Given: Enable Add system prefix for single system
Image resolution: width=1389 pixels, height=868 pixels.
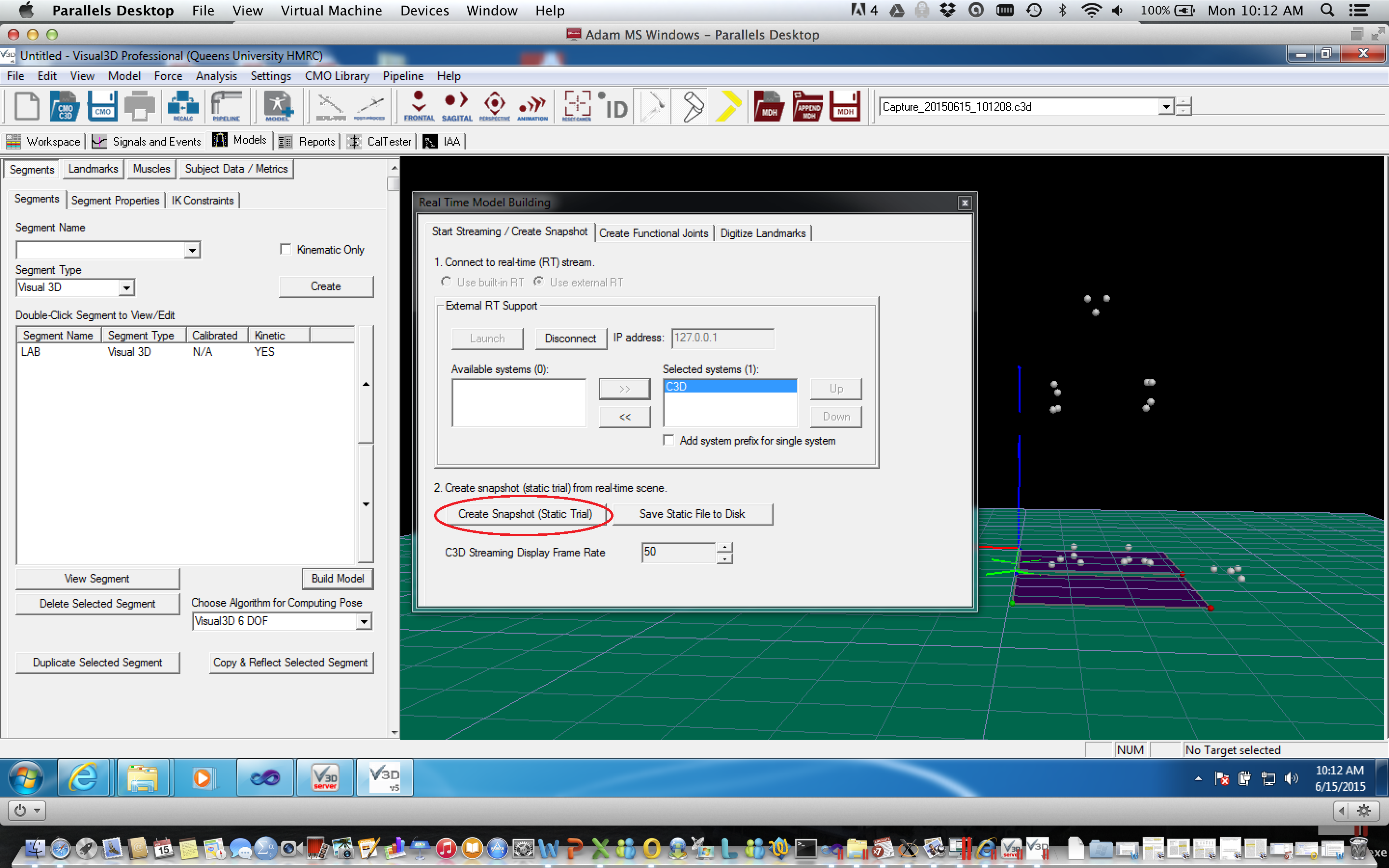Looking at the screenshot, I should pyautogui.click(x=668, y=440).
